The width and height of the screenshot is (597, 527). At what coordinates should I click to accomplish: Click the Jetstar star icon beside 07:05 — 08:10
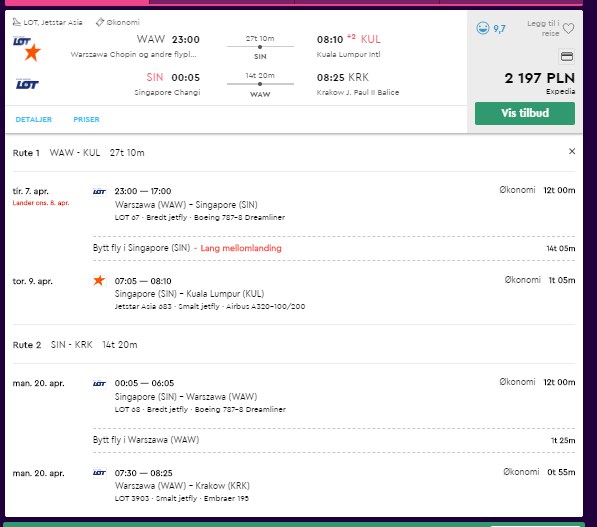tap(99, 281)
